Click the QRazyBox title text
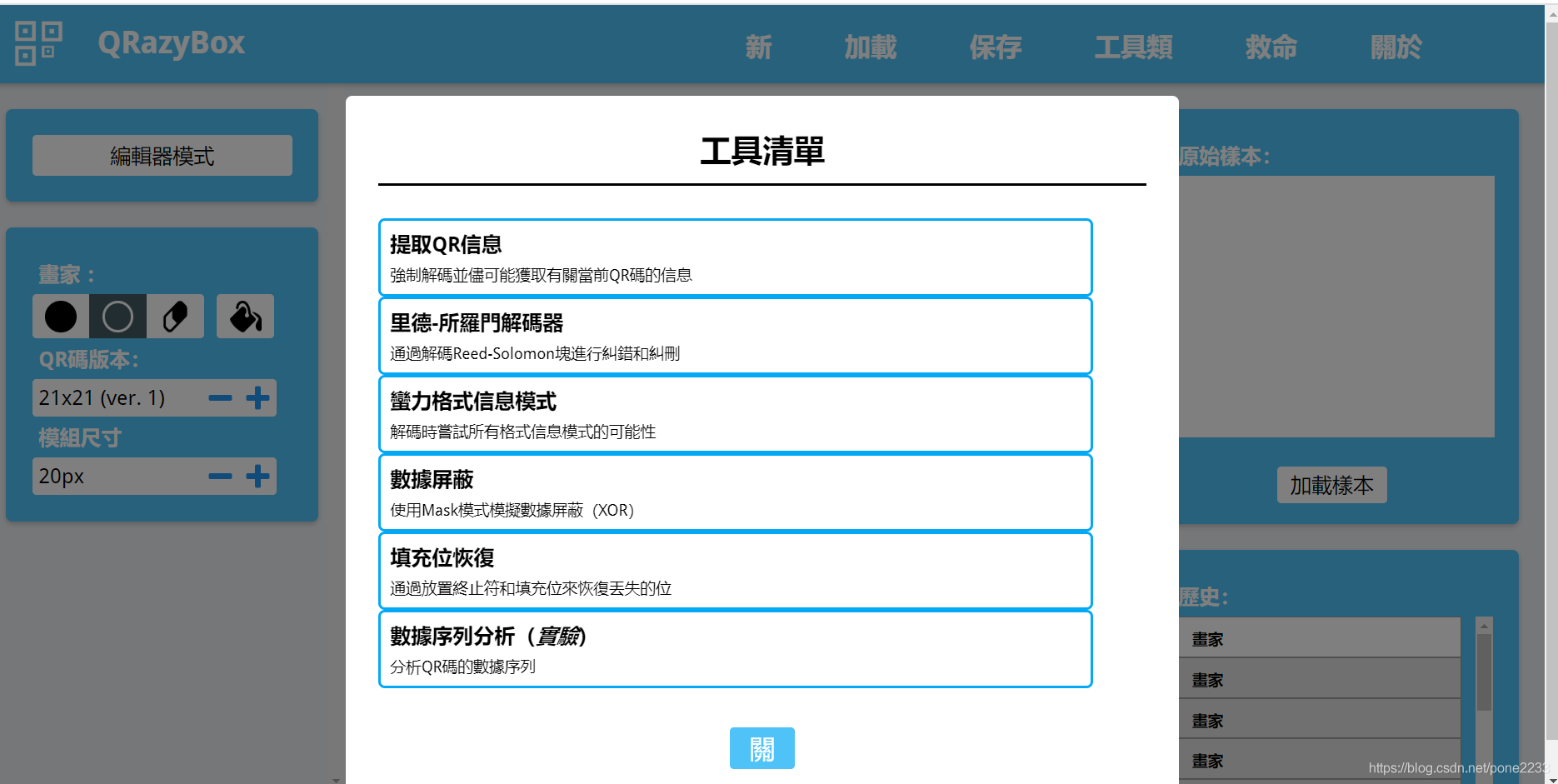1558x784 pixels. tap(172, 43)
